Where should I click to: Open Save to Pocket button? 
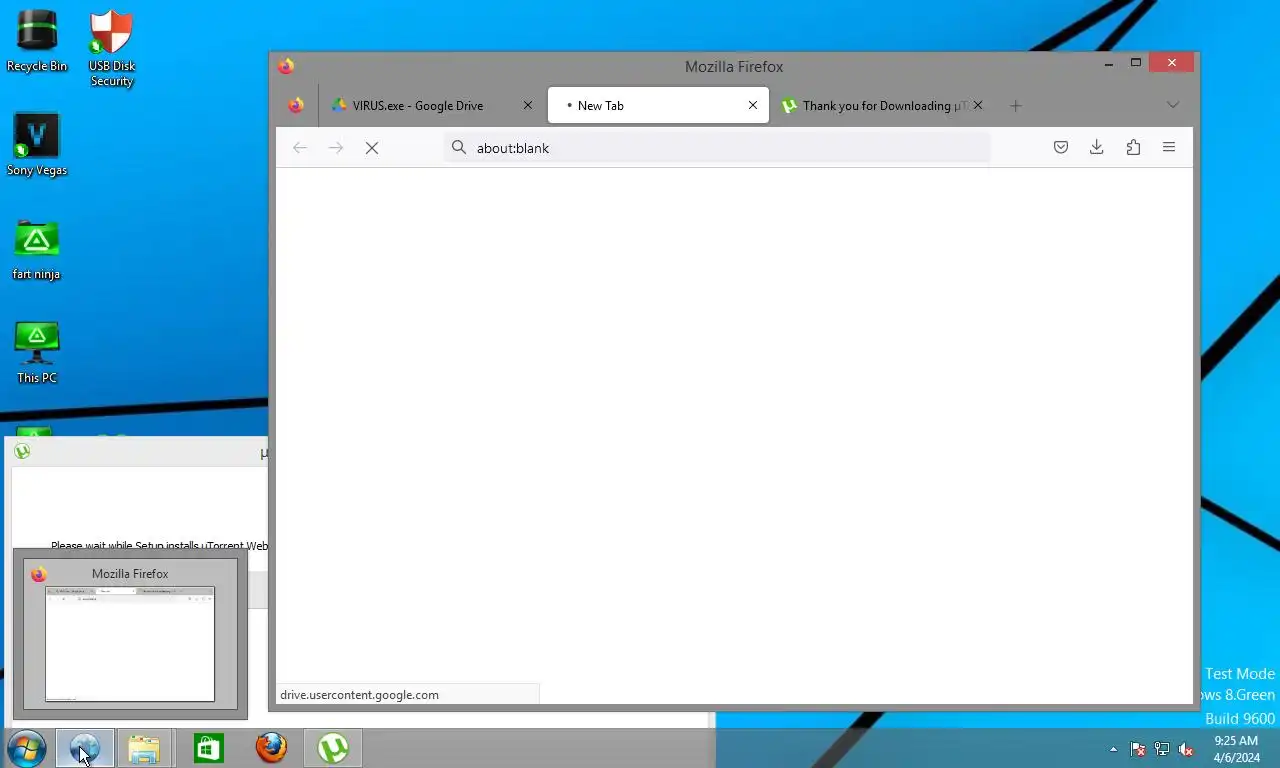point(1061,148)
